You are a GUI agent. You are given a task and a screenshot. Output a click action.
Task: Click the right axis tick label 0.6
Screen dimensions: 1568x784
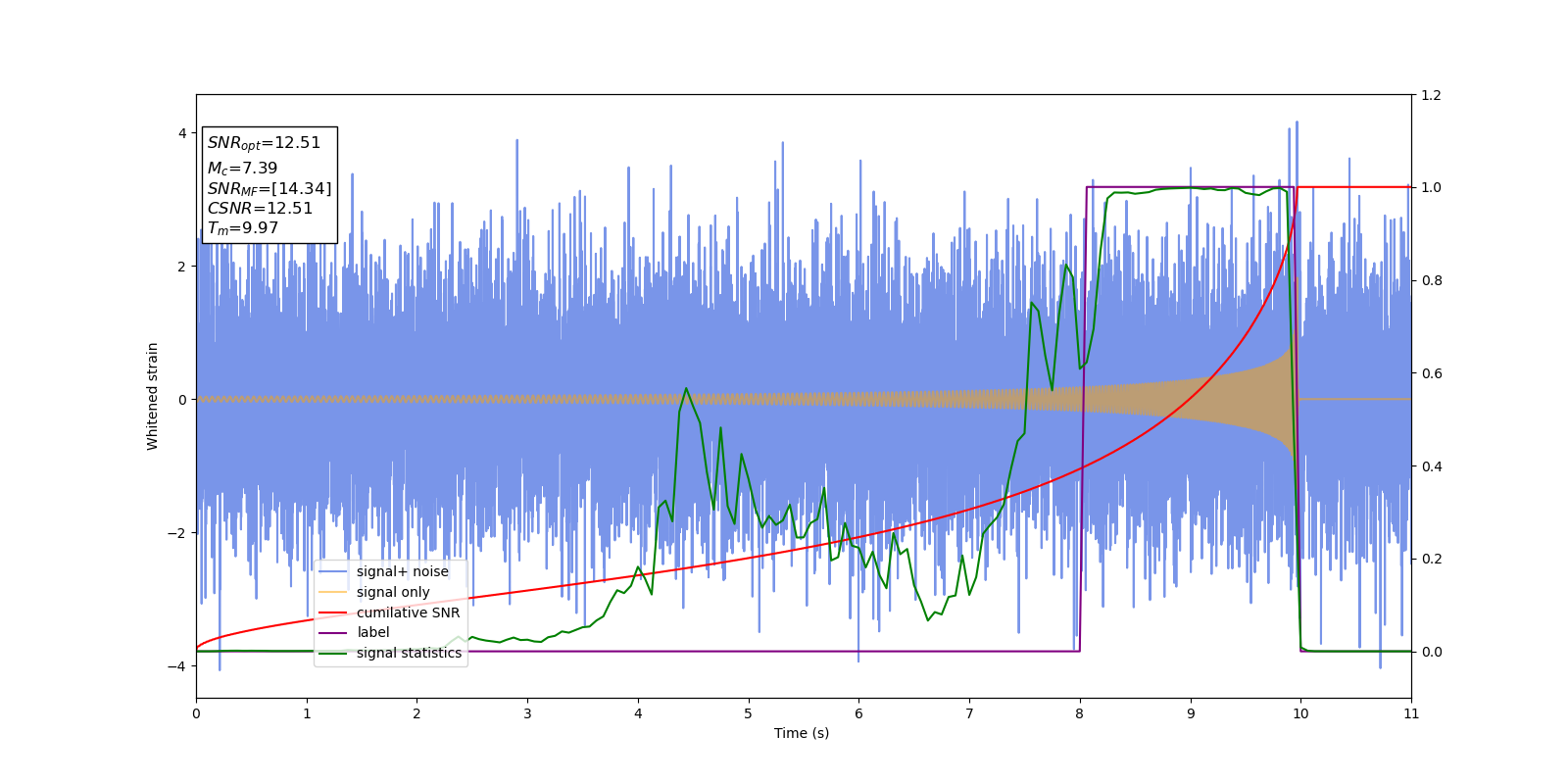point(1431,373)
